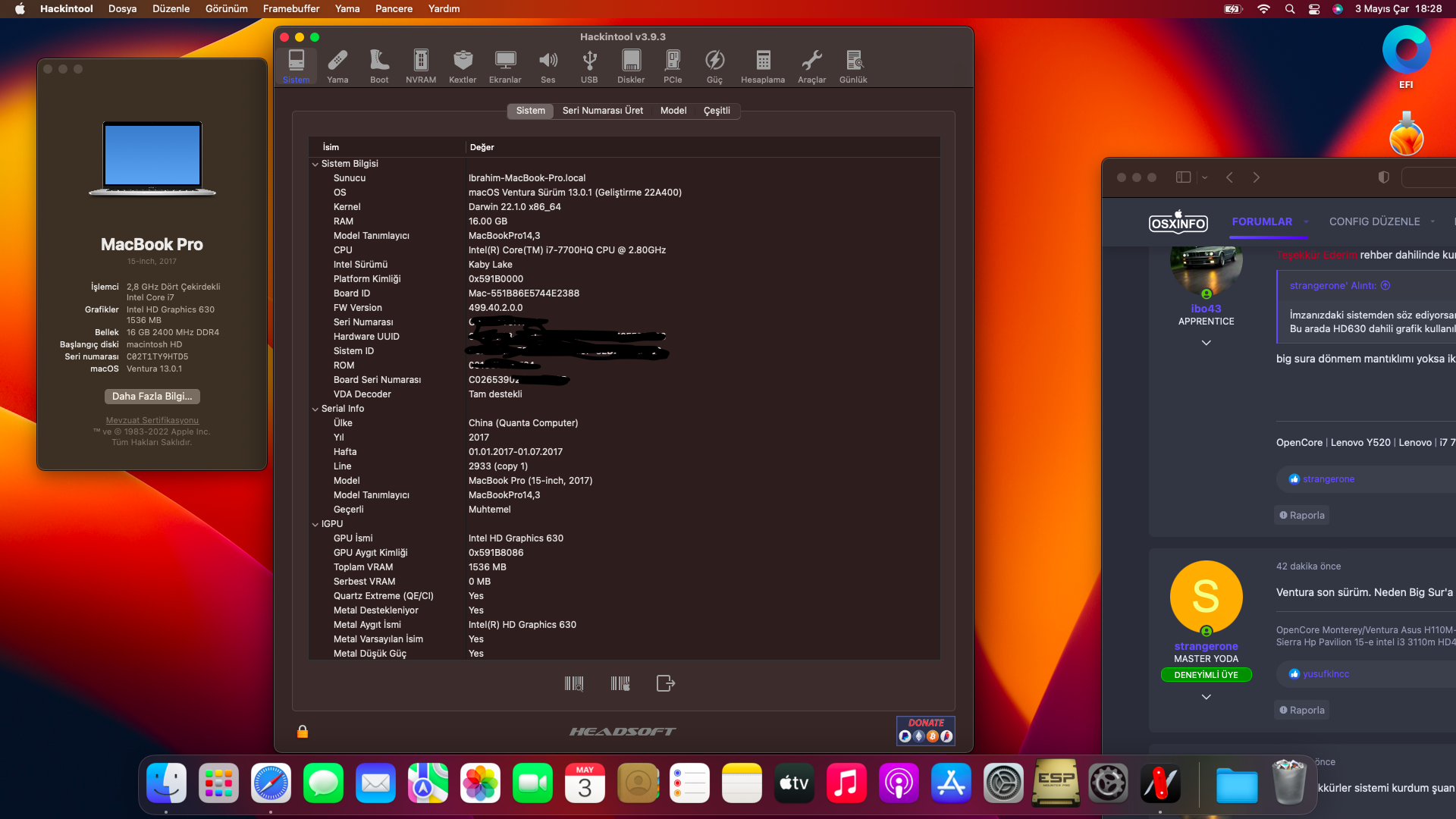
Task: Open the Mevzuat Sertifikasyonu link
Action: coord(152,420)
